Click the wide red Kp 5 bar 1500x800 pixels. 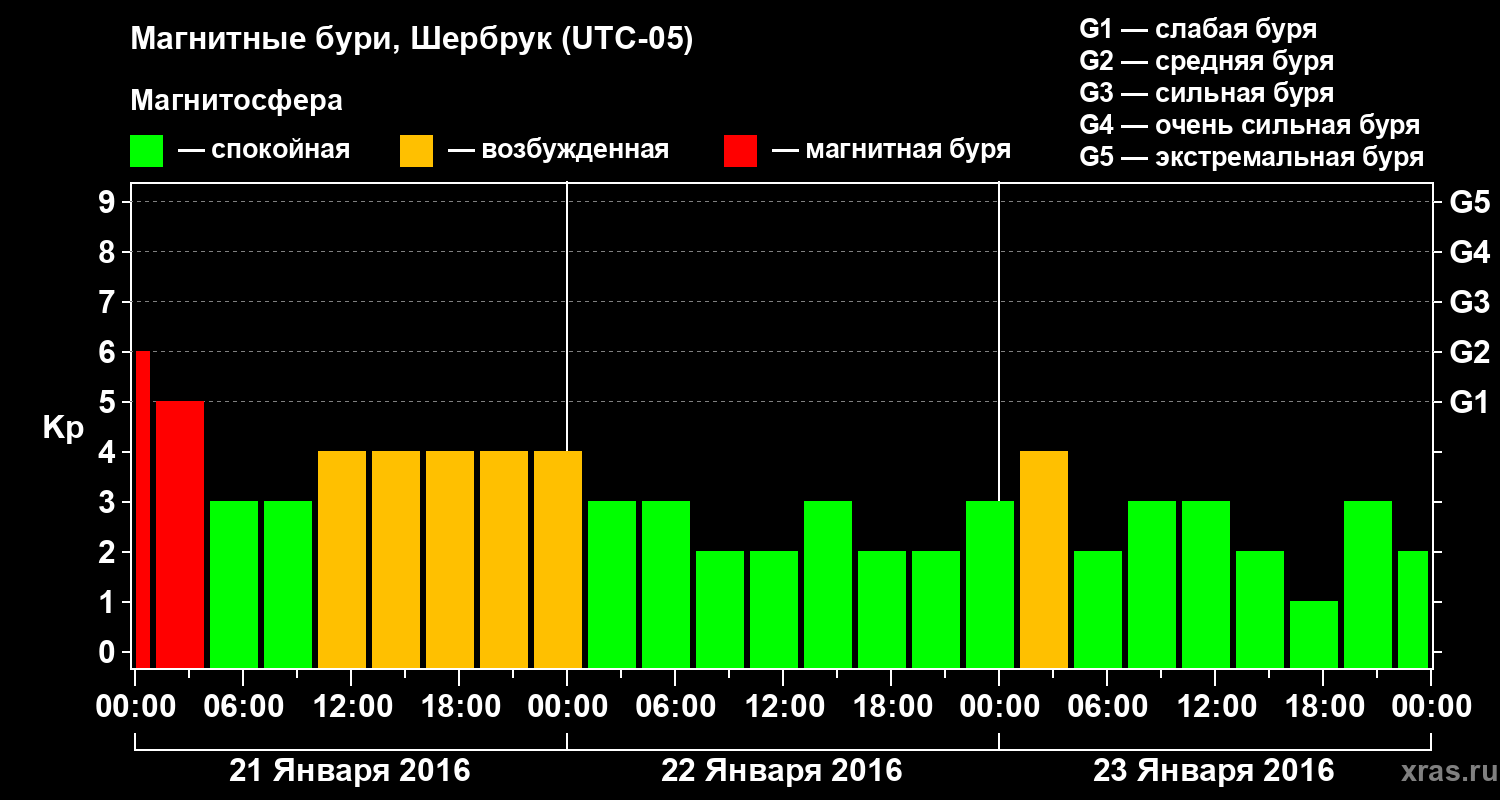(x=180, y=534)
